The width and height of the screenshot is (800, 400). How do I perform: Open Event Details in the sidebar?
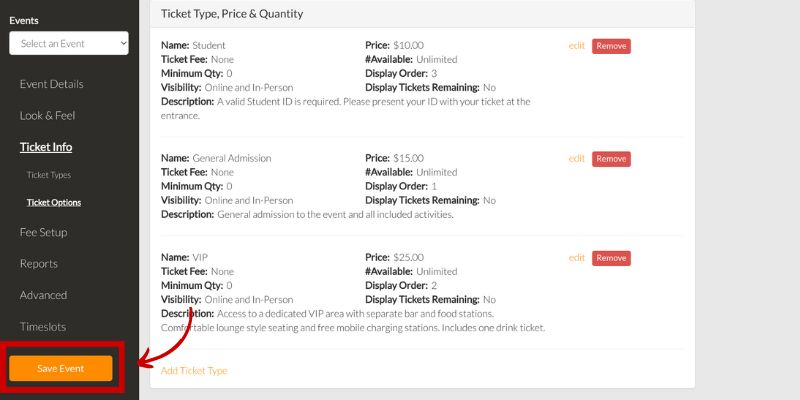coord(51,84)
